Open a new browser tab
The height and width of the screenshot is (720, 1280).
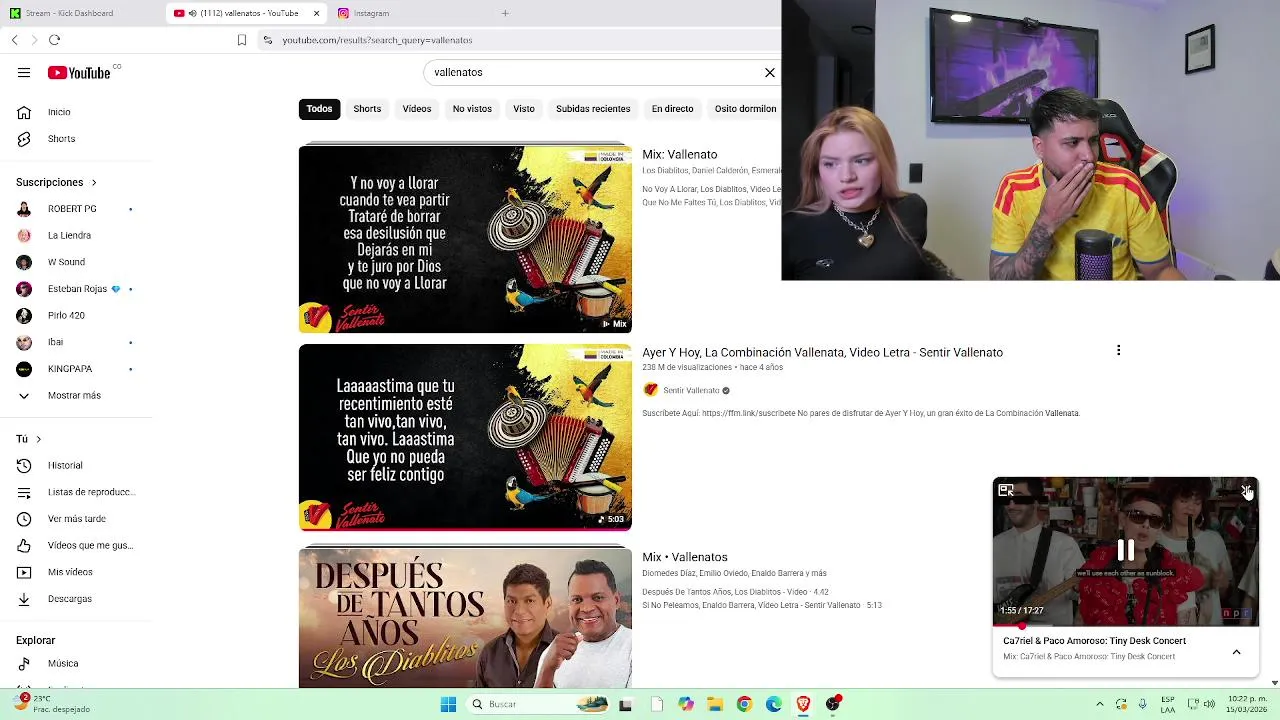pos(505,13)
